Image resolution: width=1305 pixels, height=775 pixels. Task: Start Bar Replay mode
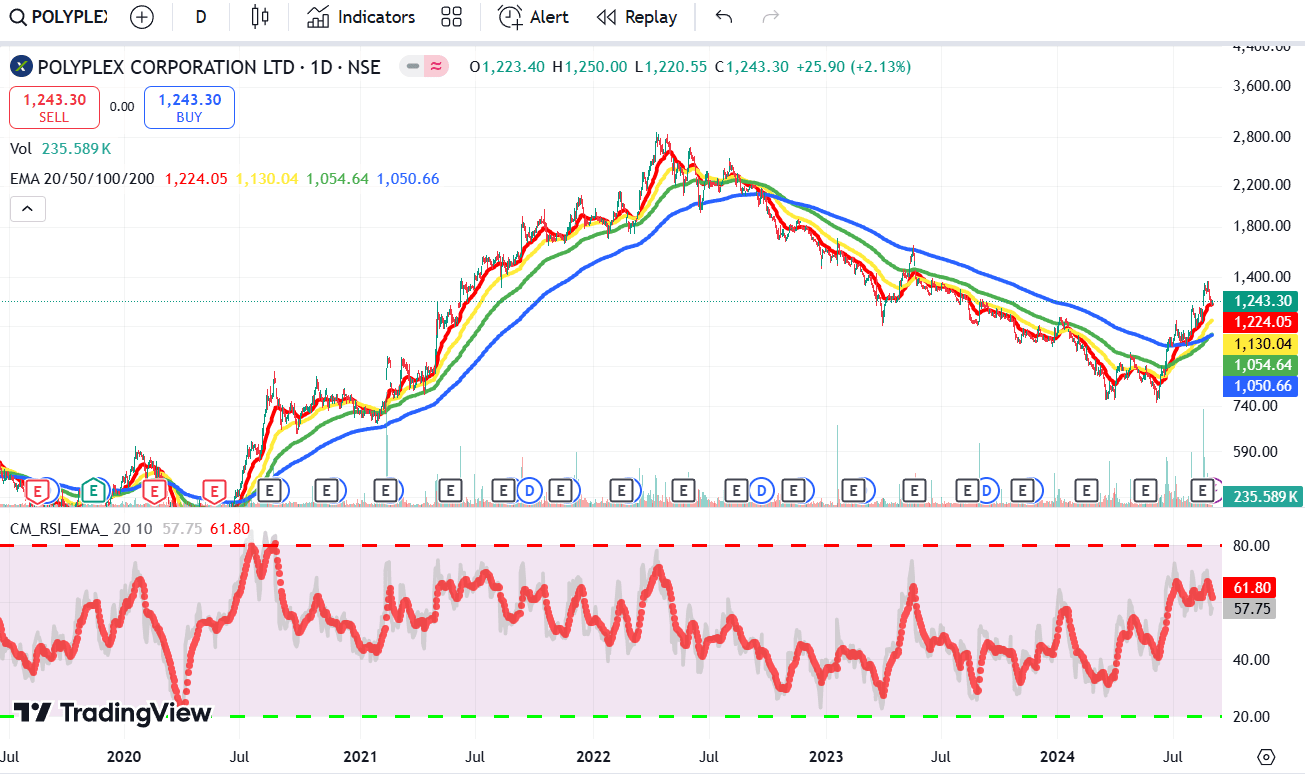tap(637, 17)
